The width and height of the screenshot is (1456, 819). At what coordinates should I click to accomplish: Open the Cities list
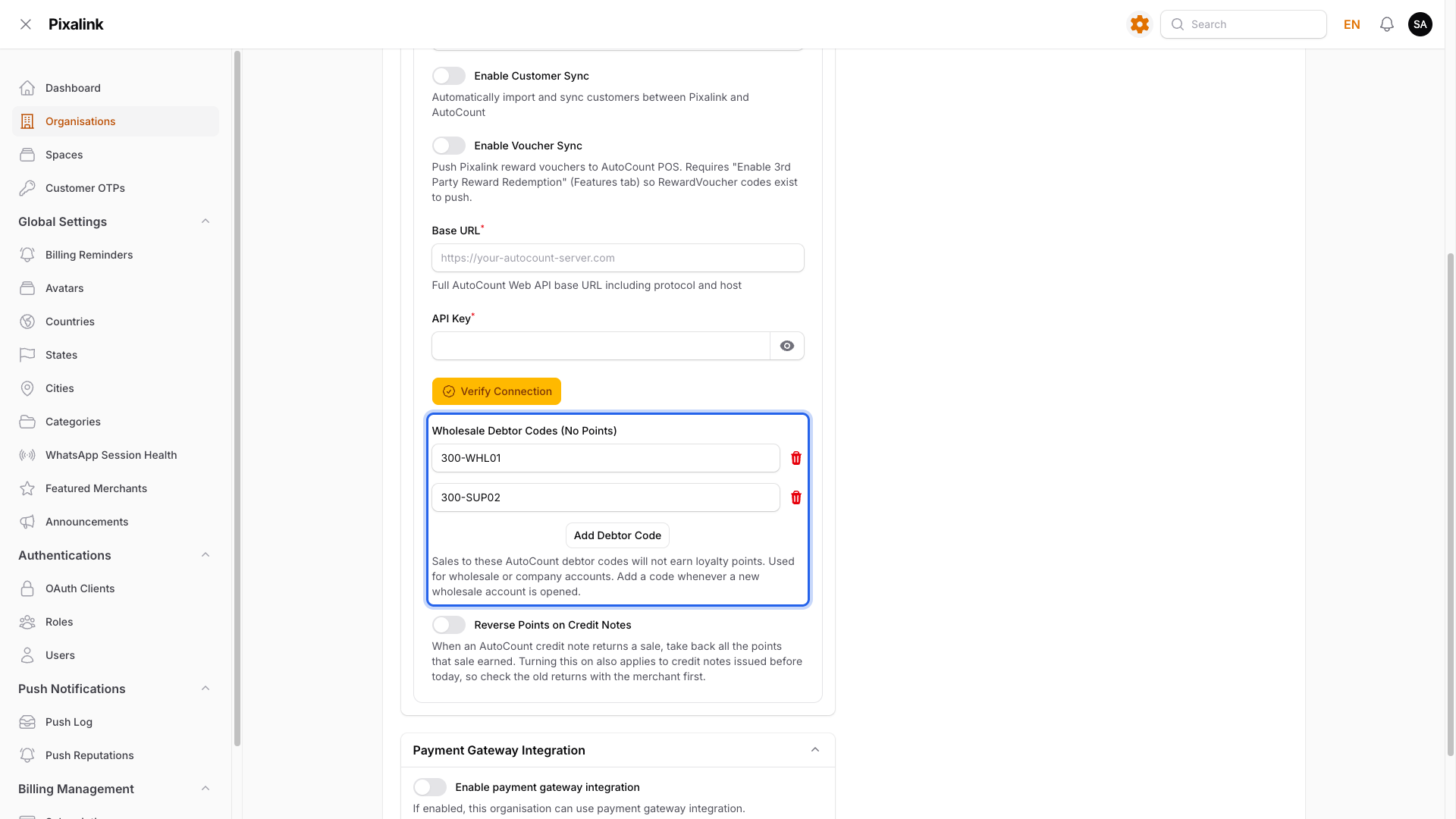[115, 388]
